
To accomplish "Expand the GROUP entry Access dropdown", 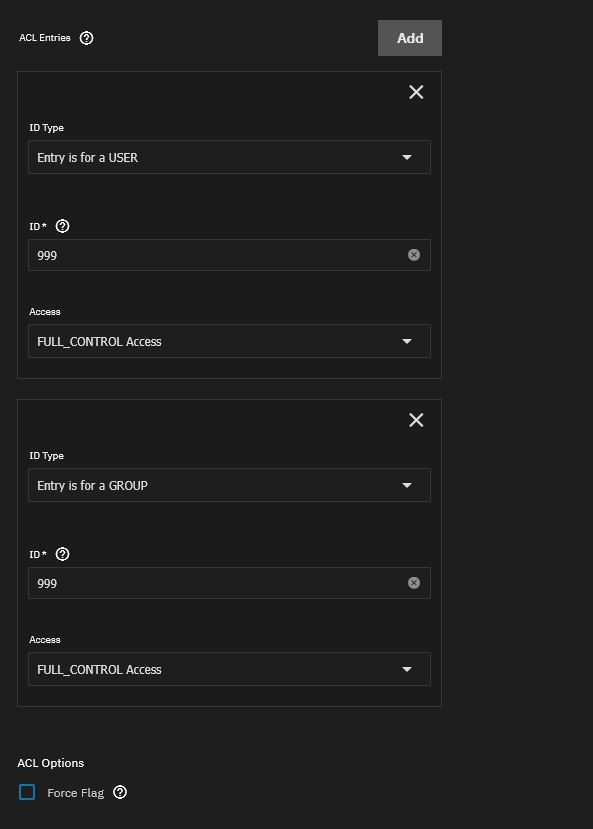I will point(229,669).
